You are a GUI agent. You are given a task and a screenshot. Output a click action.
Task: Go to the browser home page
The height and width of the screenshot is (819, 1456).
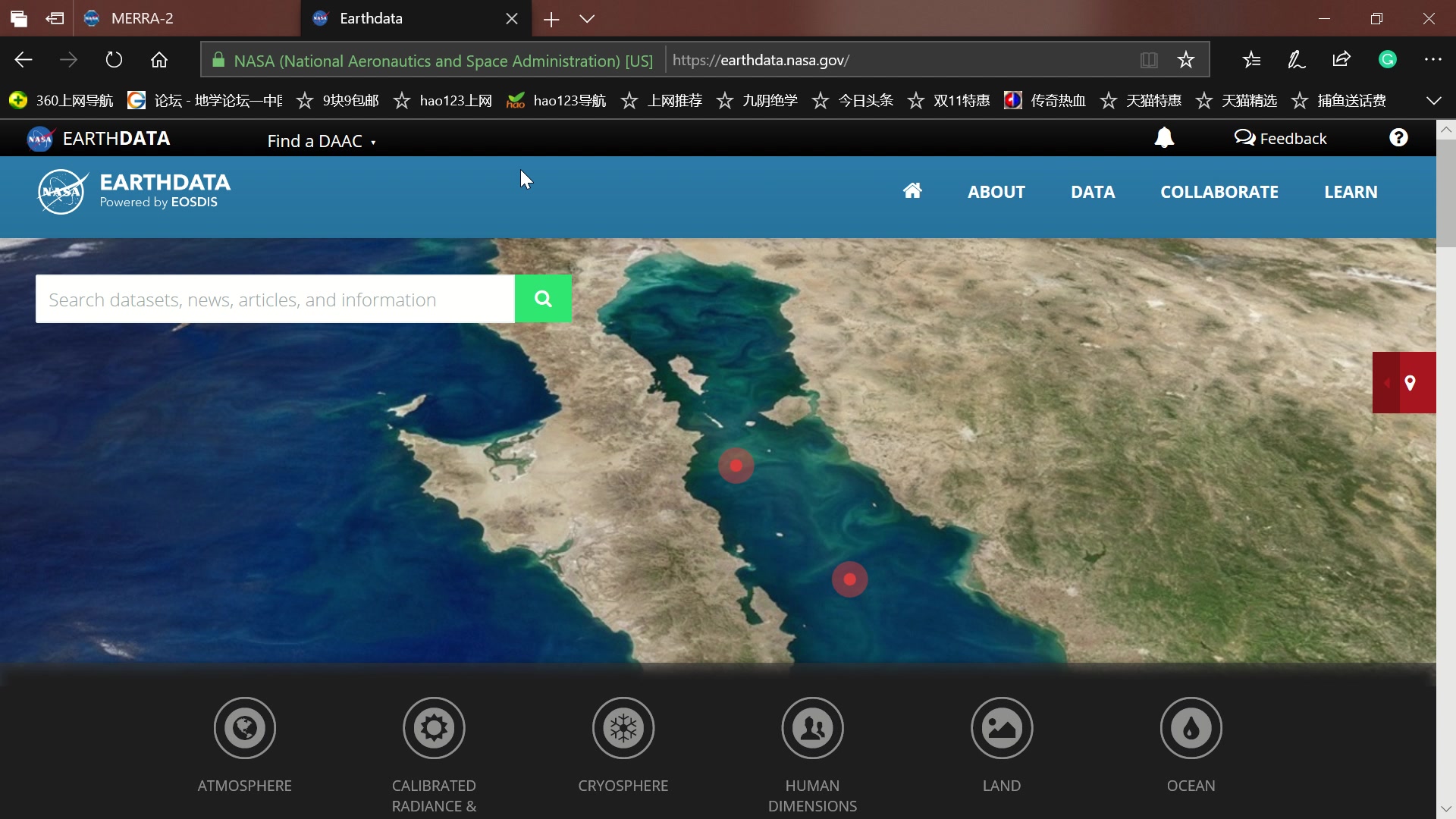pyautogui.click(x=159, y=60)
